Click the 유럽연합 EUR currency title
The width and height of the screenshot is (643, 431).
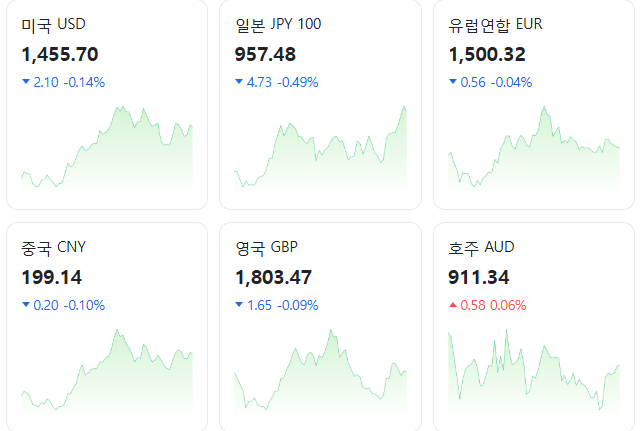495,25
